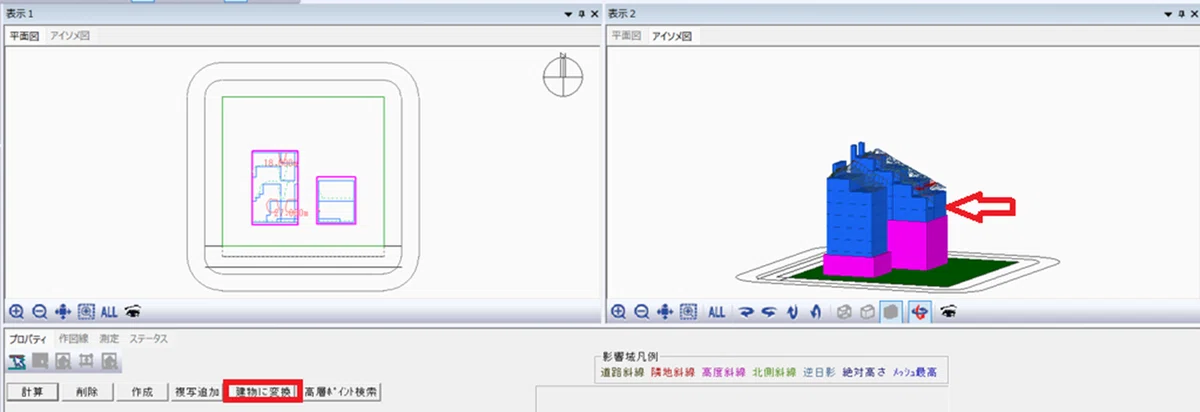Click the メッシュ最高 legend label

(916, 372)
